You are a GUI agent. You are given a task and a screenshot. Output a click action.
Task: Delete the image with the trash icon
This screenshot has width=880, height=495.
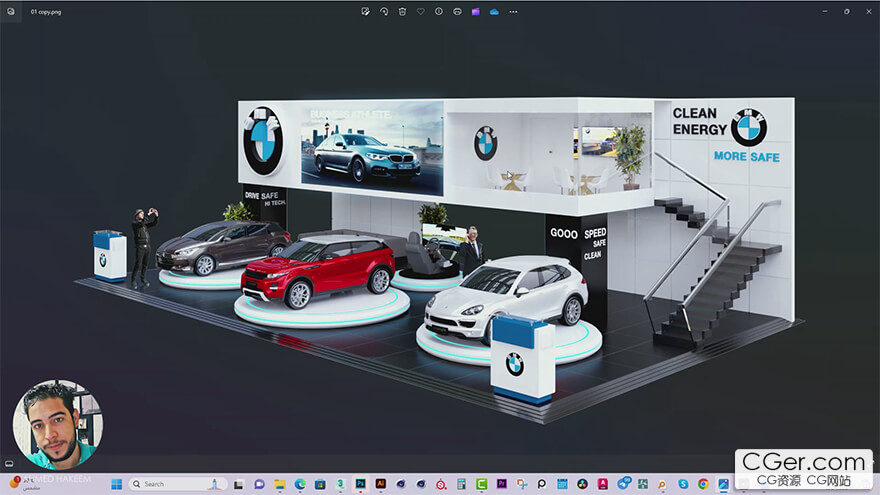[402, 11]
